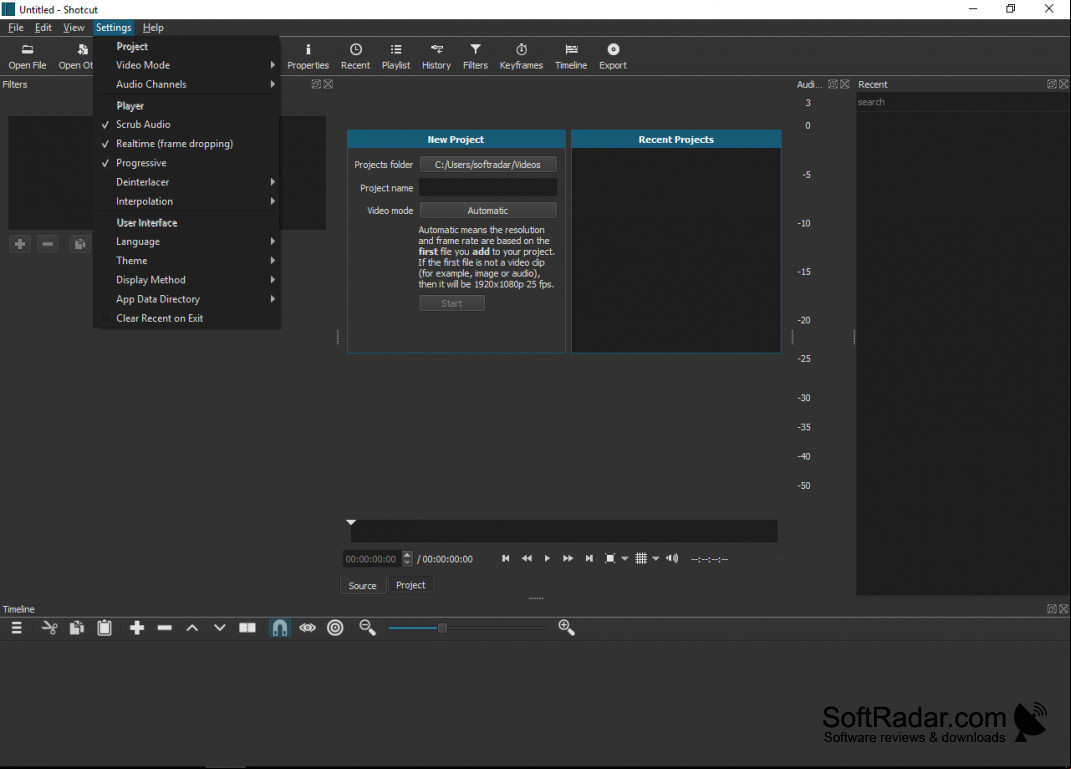Lift clip with timeline up arrow
Viewport: 1071px width, 769px height.
click(x=192, y=628)
